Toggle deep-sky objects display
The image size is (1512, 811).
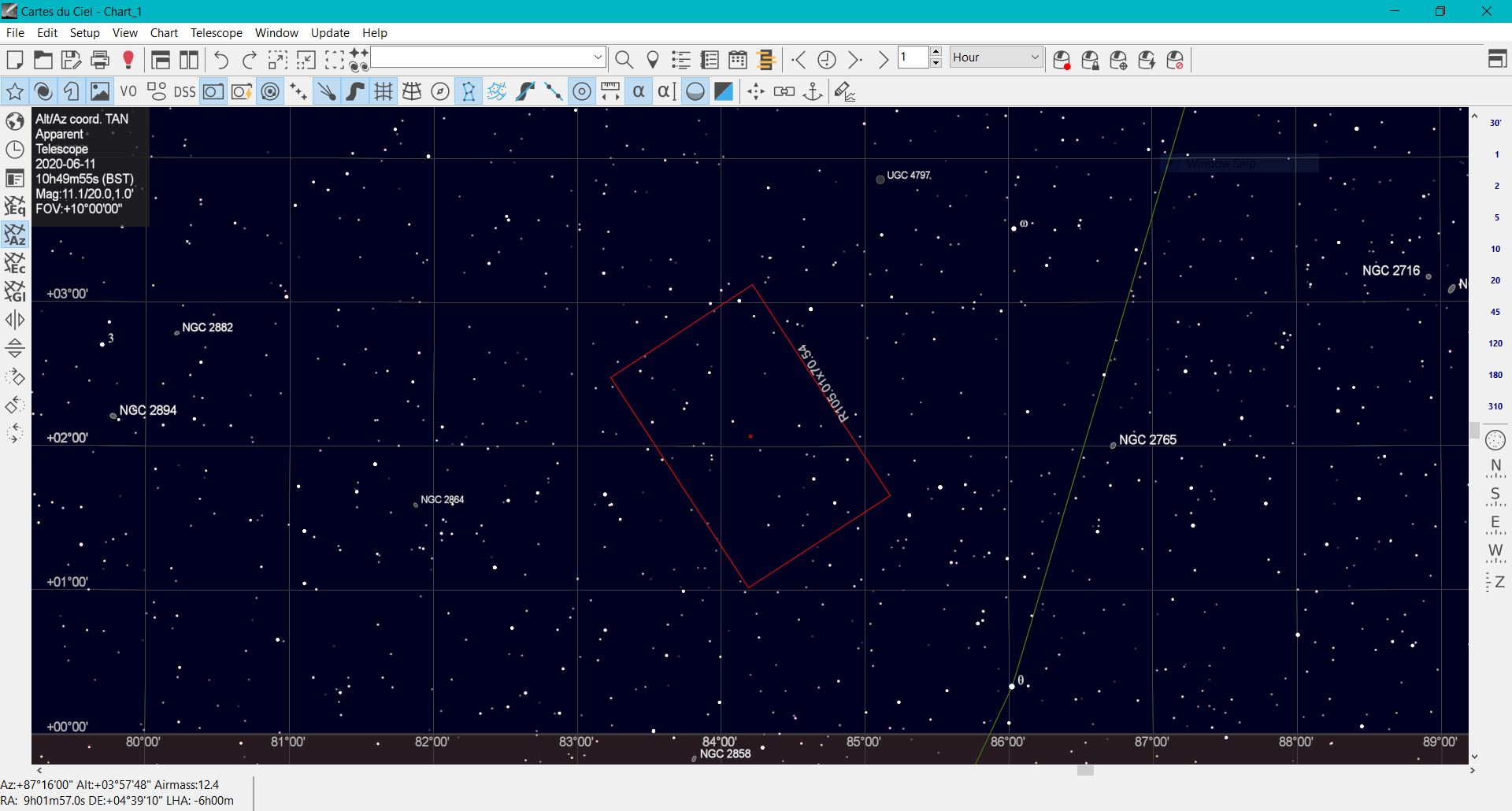pyautogui.click(x=43, y=92)
